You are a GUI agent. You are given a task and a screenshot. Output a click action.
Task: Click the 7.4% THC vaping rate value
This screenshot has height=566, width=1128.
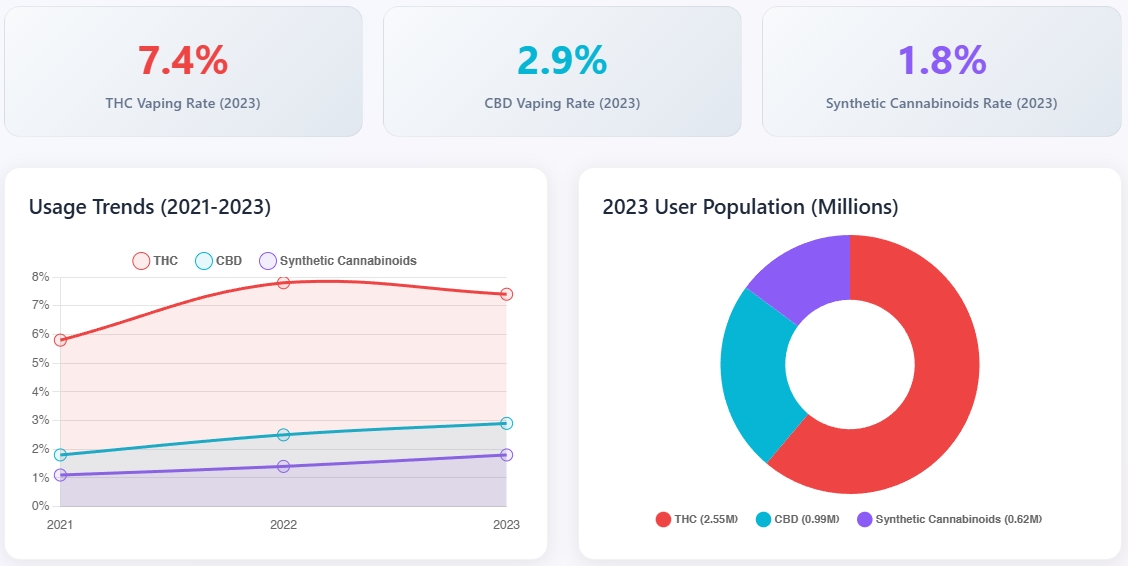coord(183,60)
